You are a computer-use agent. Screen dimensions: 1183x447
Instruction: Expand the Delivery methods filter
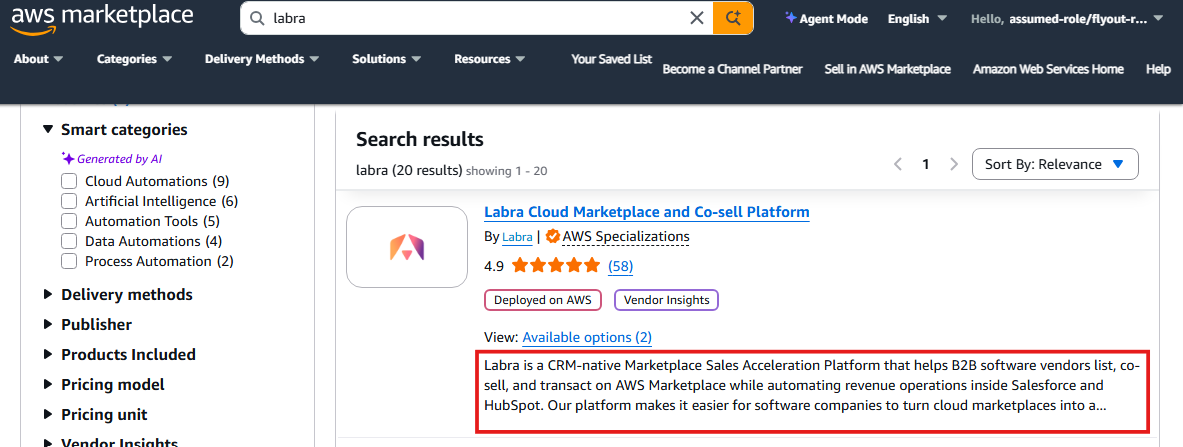pyautogui.click(x=126, y=295)
